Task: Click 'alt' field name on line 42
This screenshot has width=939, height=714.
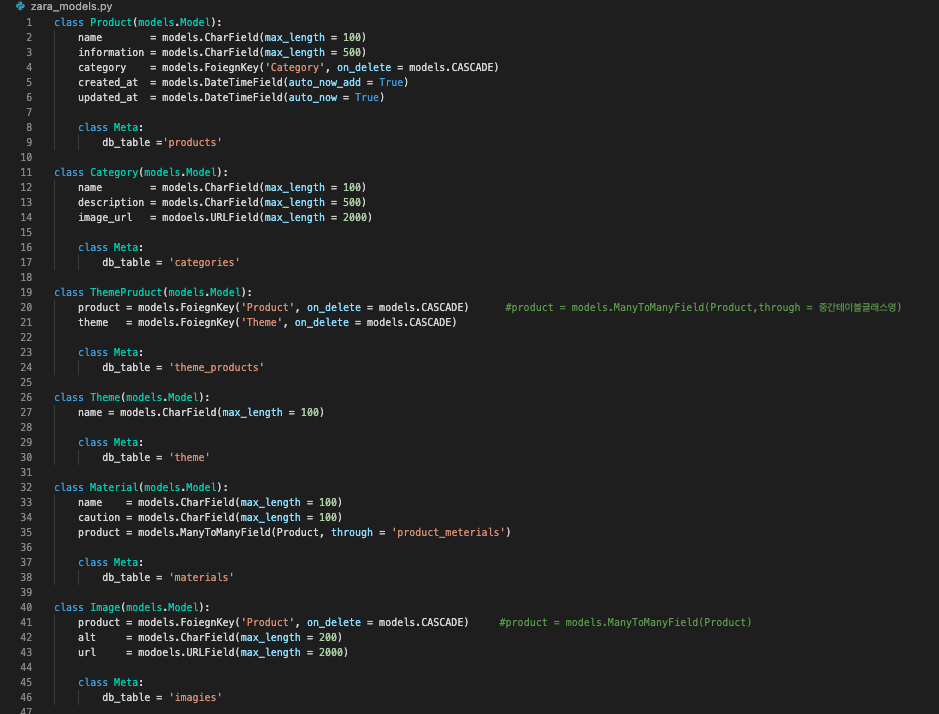Action: (87, 637)
